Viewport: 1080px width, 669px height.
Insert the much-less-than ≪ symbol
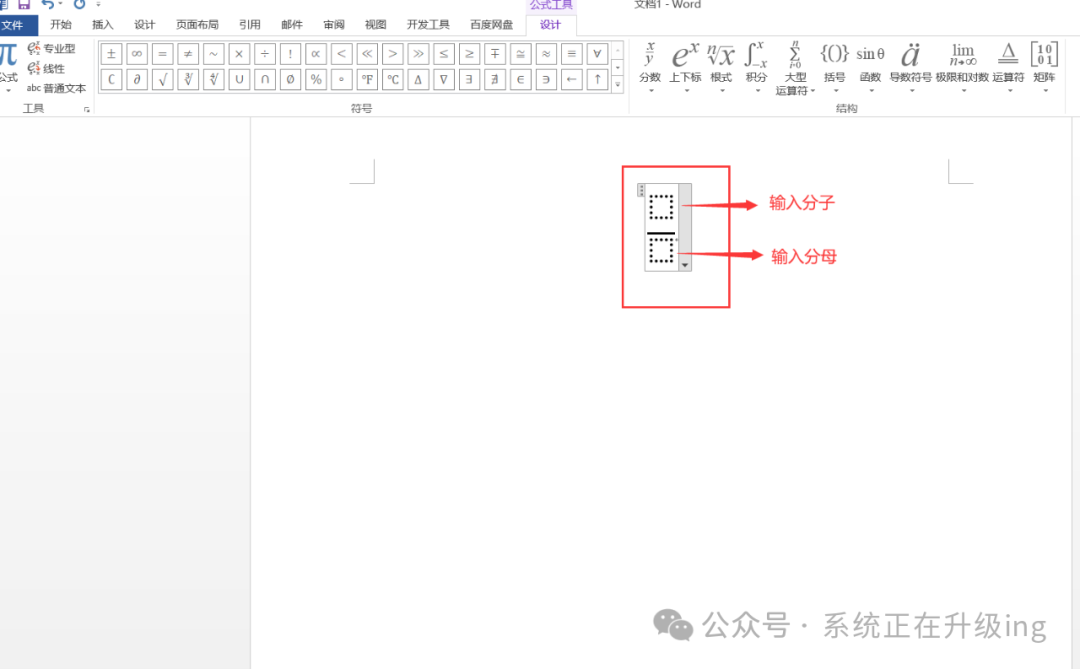pos(367,54)
